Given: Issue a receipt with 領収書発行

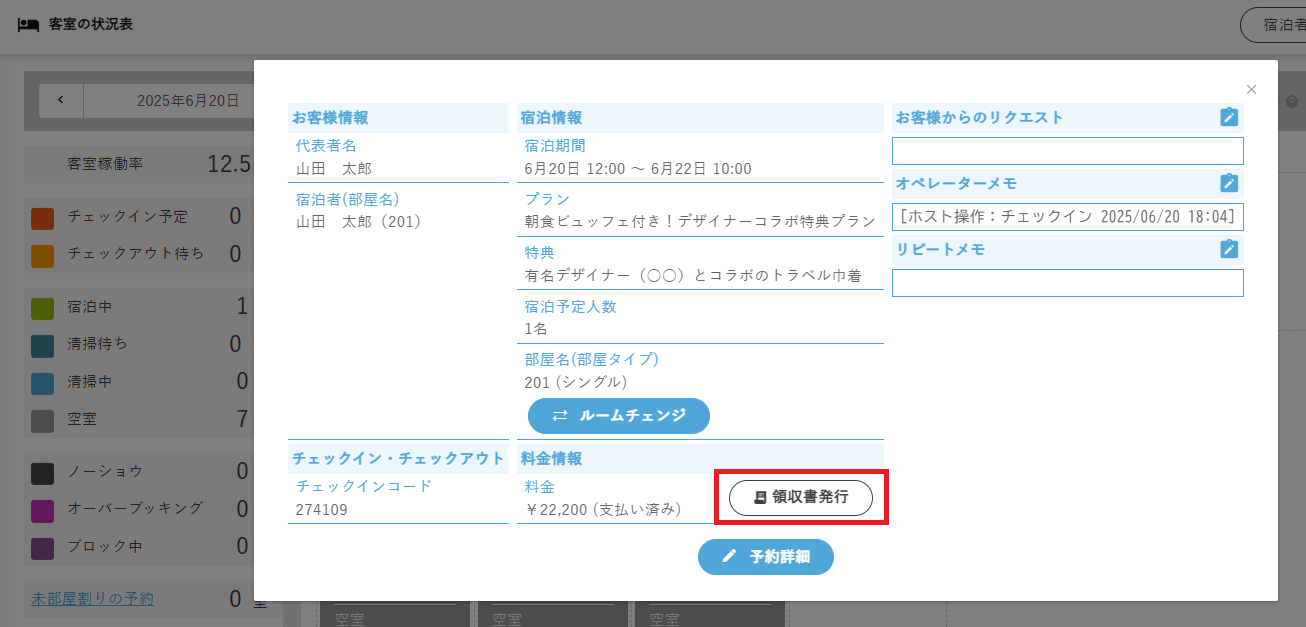Looking at the screenshot, I should 800,497.
